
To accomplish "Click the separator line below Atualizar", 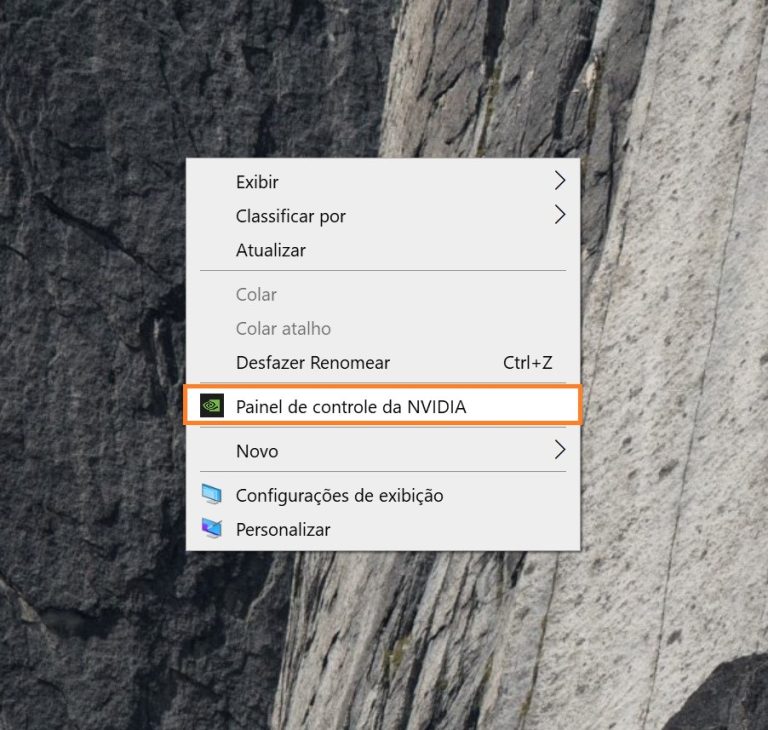I will click(x=383, y=271).
